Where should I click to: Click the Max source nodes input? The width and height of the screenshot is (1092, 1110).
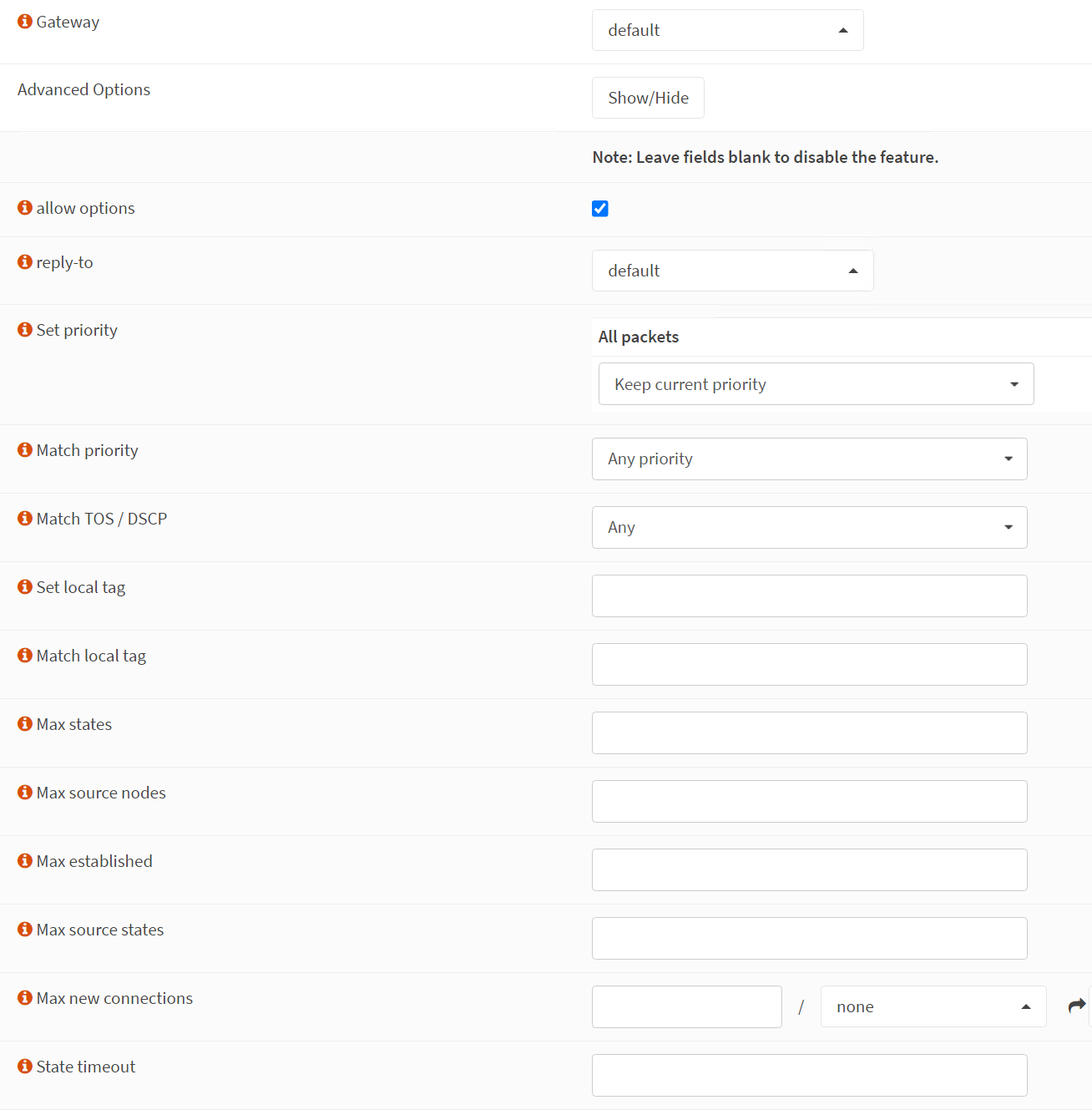click(810, 801)
